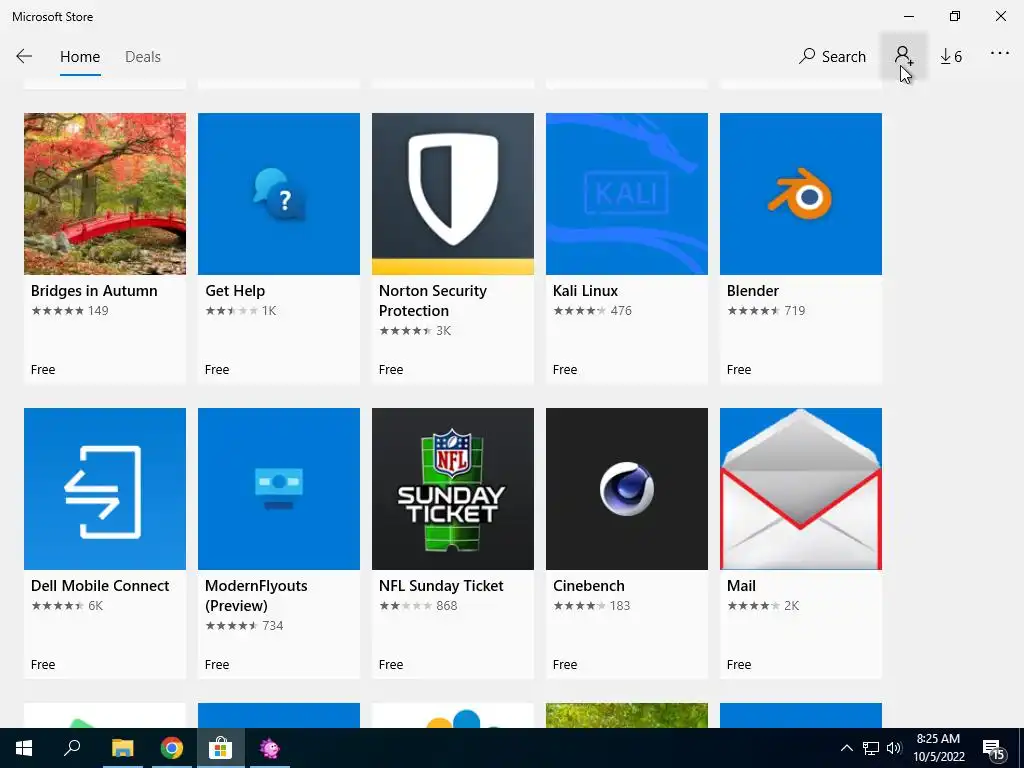This screenshot has width=1024, height=768.
Task: Launch Google Chrome from taskbar
Action: coord(172,748)
